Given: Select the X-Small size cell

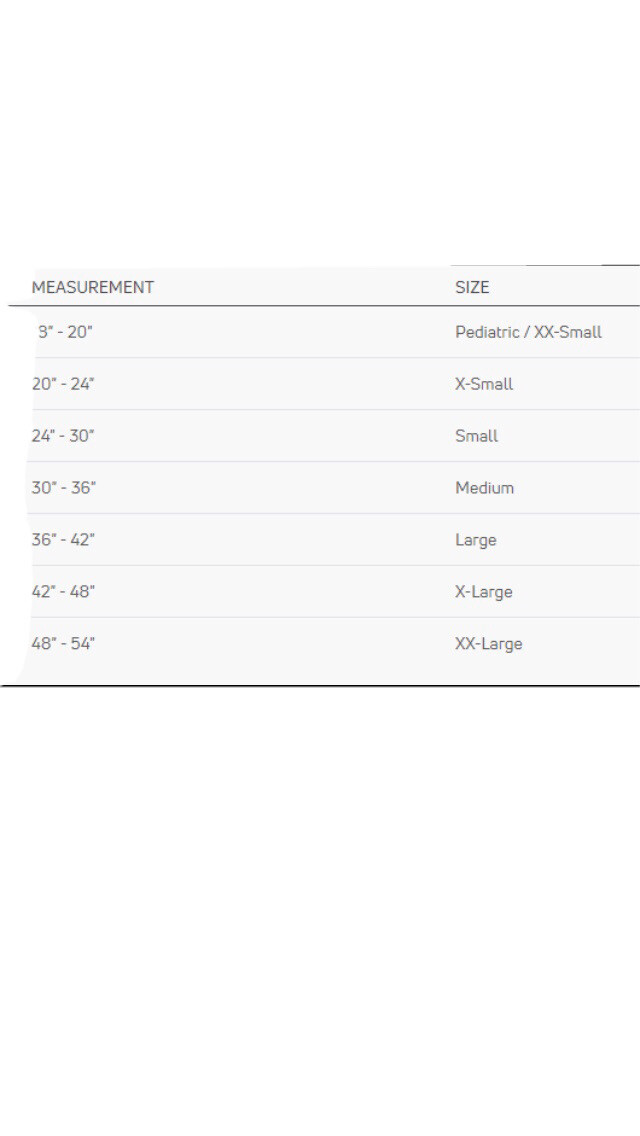Looking at the screenshot, I should pyautogui.click(x=483, y=384).
